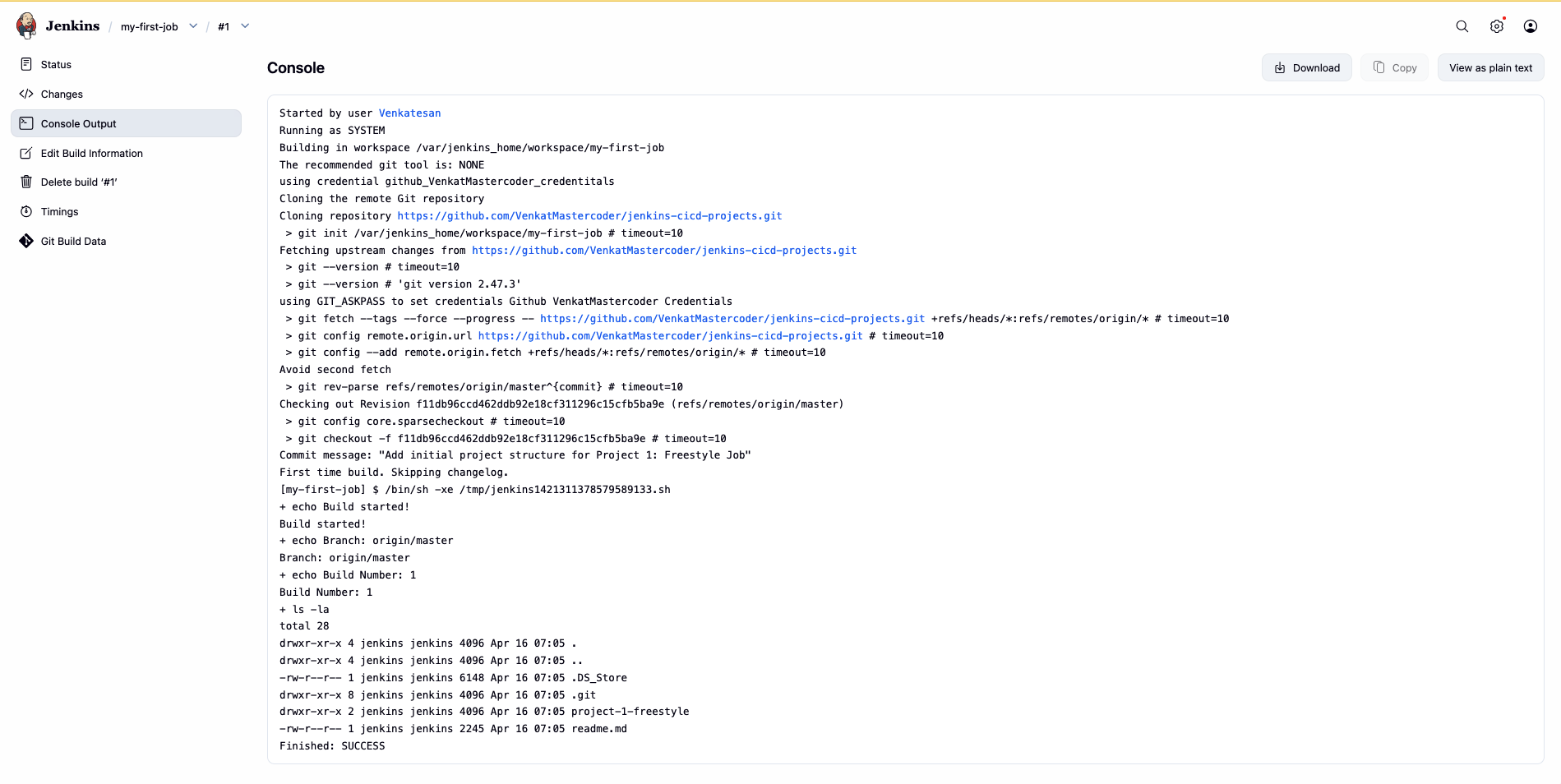Download the console log
This screenshot has height=784, width=1561.
coord(1307,67)
